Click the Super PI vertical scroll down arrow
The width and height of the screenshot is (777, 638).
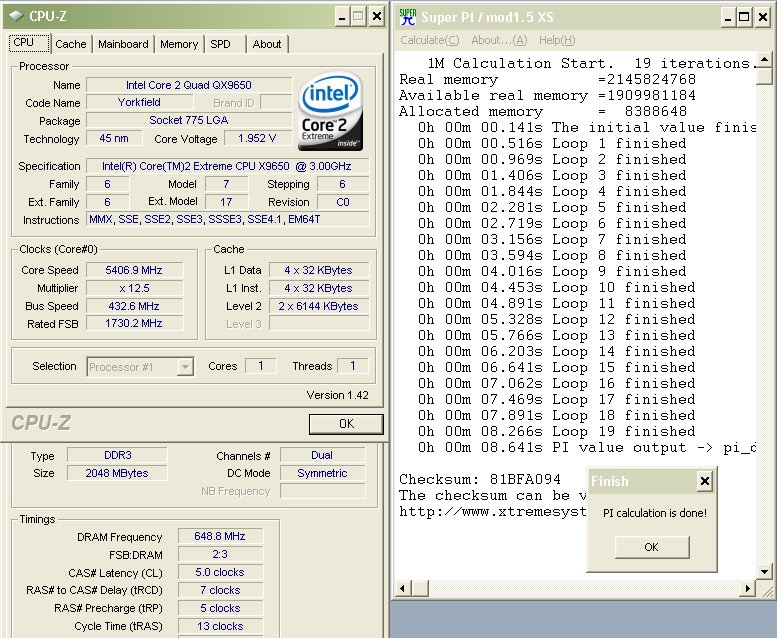pos(764,572)
